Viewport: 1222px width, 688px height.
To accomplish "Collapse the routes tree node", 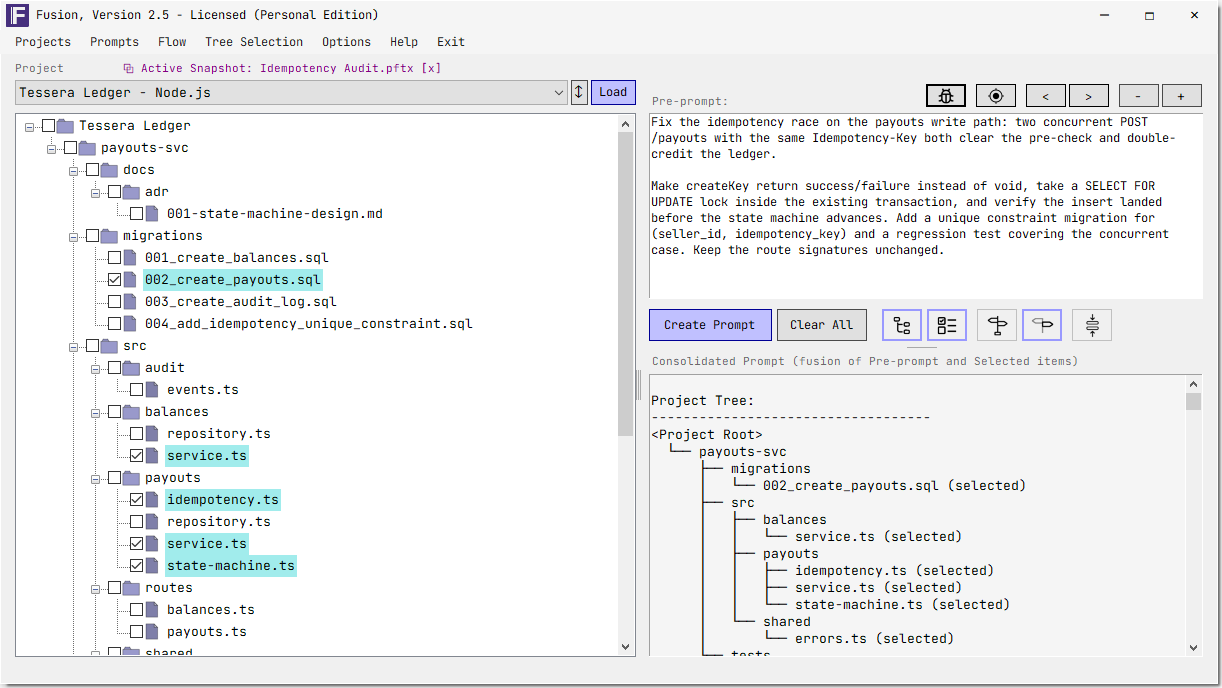I will click(96, 589).
